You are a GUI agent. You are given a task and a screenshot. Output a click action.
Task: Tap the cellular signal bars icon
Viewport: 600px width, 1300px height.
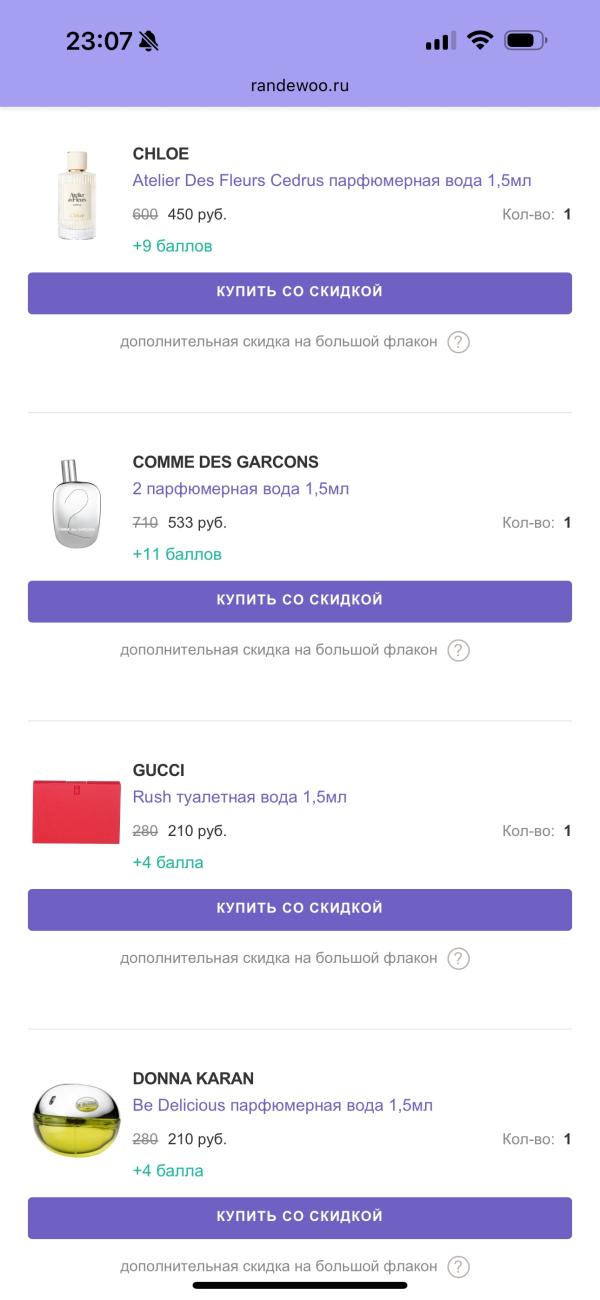pyautogui.click(x=440, y=41)
